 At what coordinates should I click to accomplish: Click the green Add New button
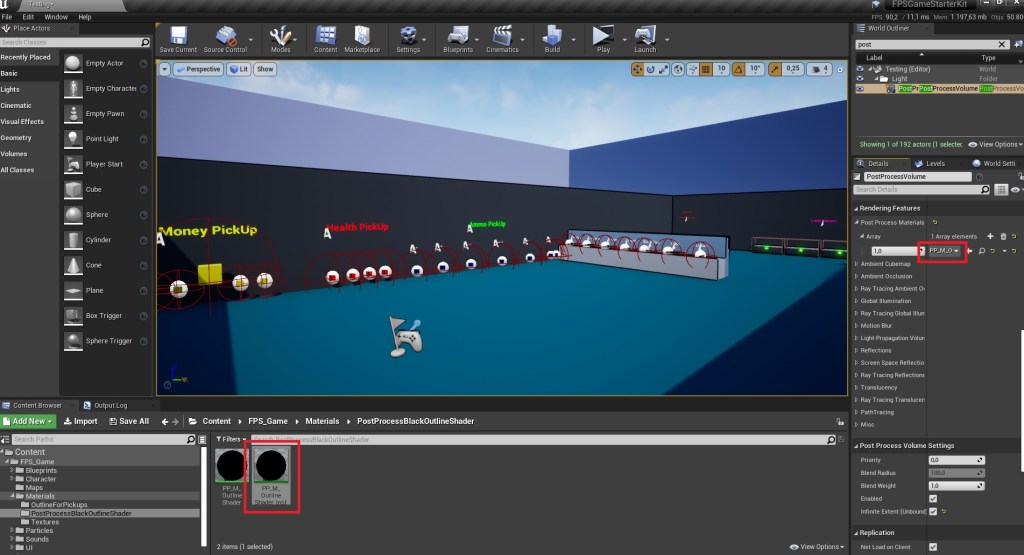click(30, 421)
